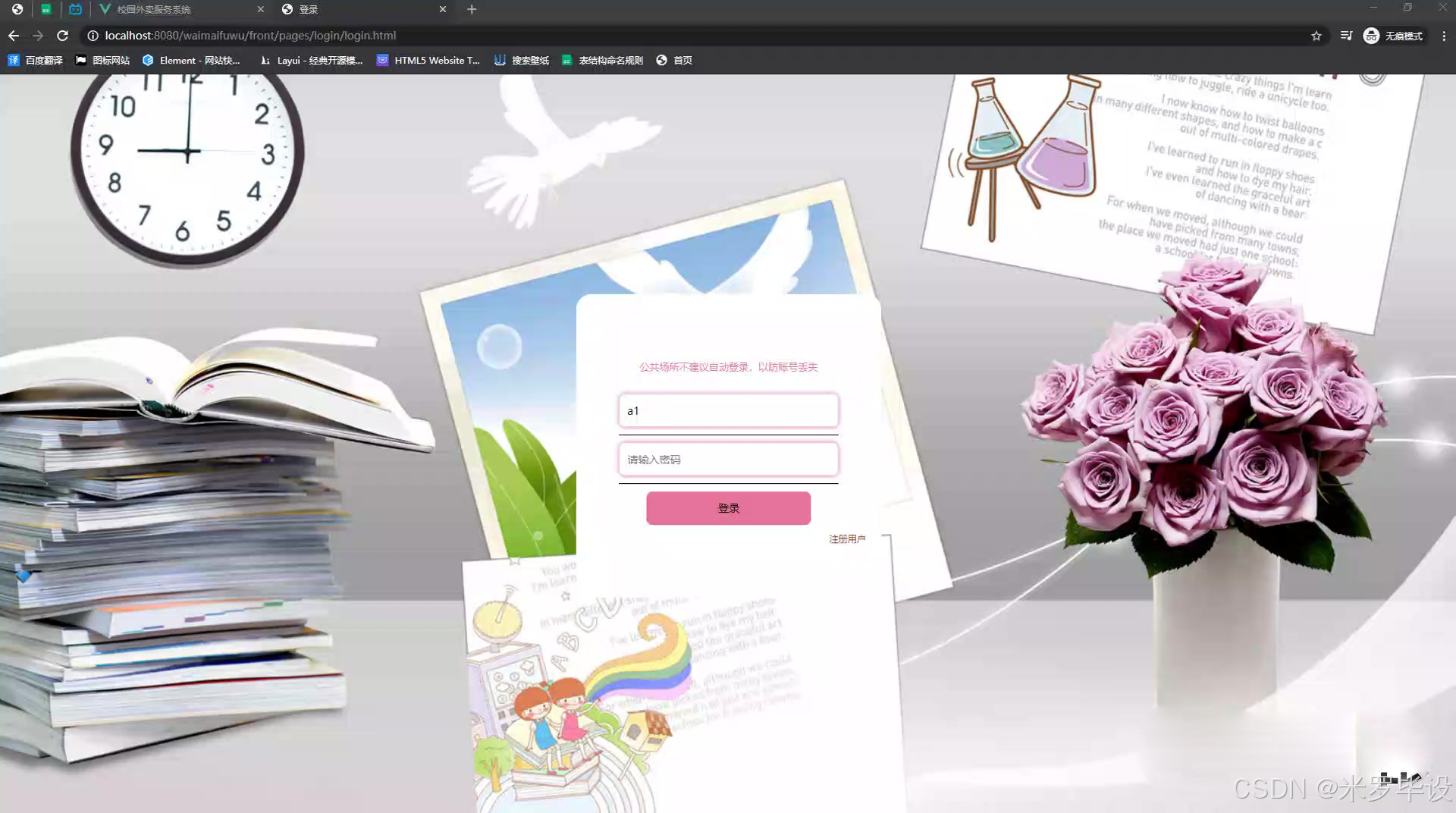This screenshot has height=813, width=1456.
Task: Open the 百度翻译 bookmark
Action: pos(35,60)
